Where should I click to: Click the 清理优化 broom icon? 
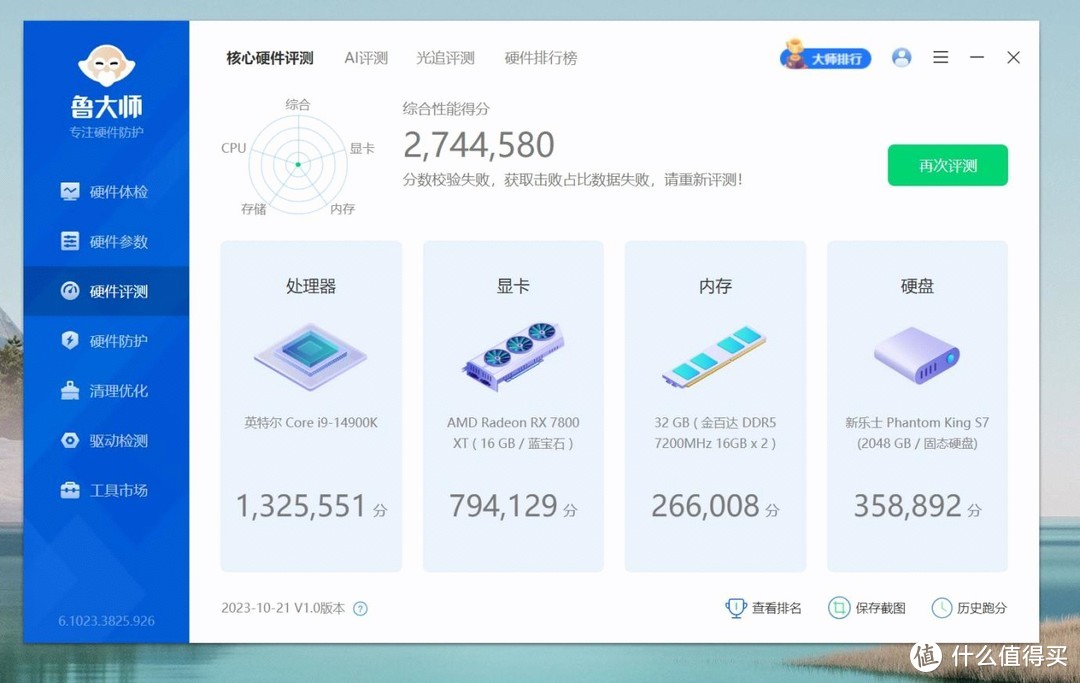pyautogui.click(x=70, y=390)
